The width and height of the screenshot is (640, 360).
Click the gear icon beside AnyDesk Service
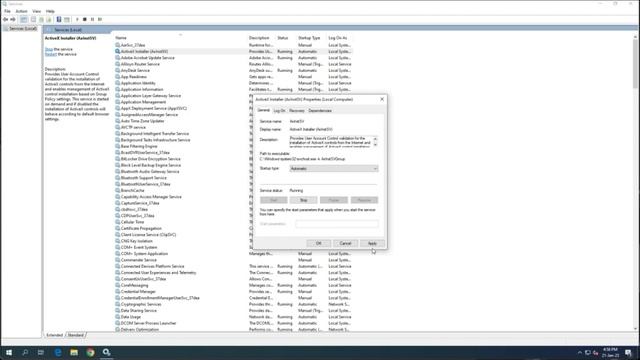(118, 70)
